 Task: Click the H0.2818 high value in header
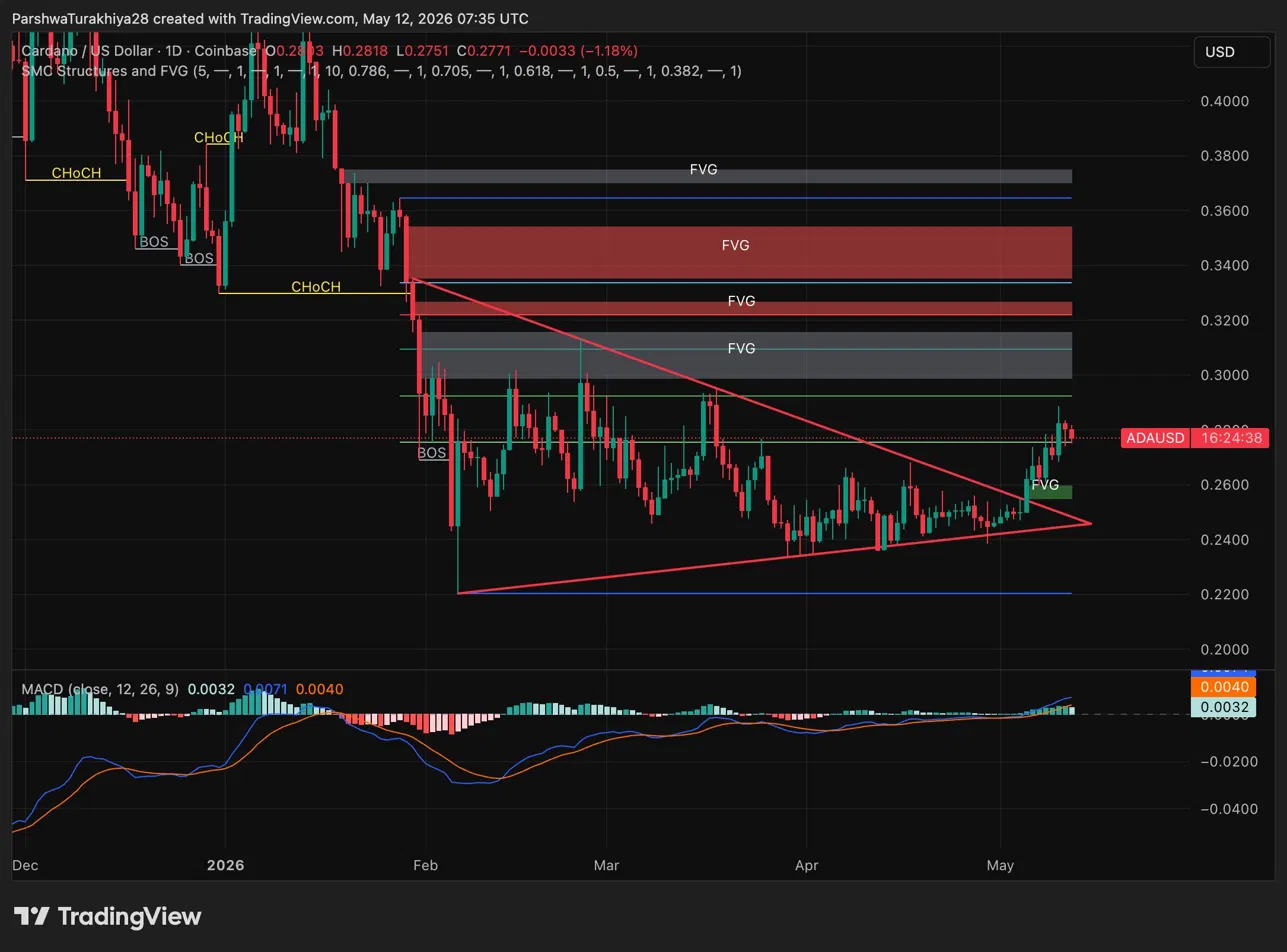click(x=361, y=51)
